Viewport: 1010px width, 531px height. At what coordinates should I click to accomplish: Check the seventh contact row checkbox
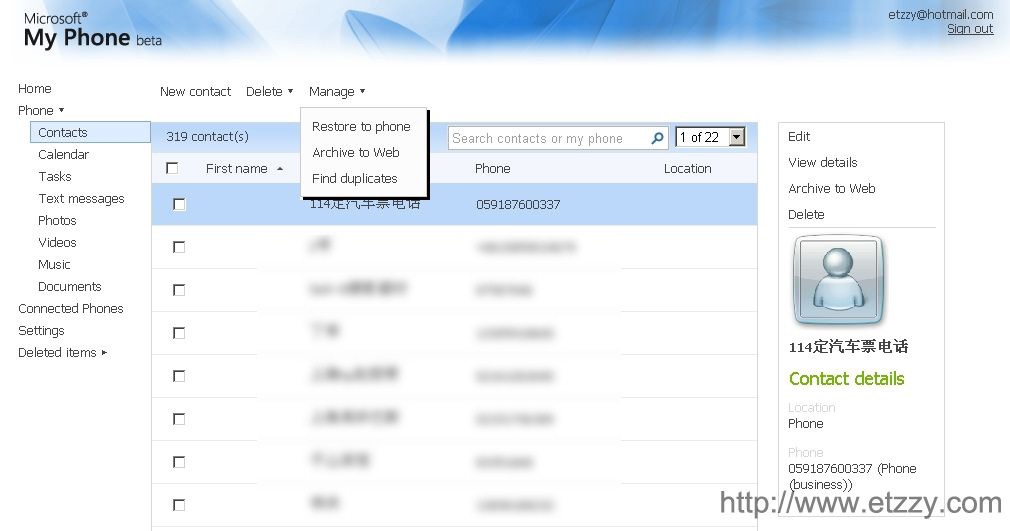coord(179,462)
